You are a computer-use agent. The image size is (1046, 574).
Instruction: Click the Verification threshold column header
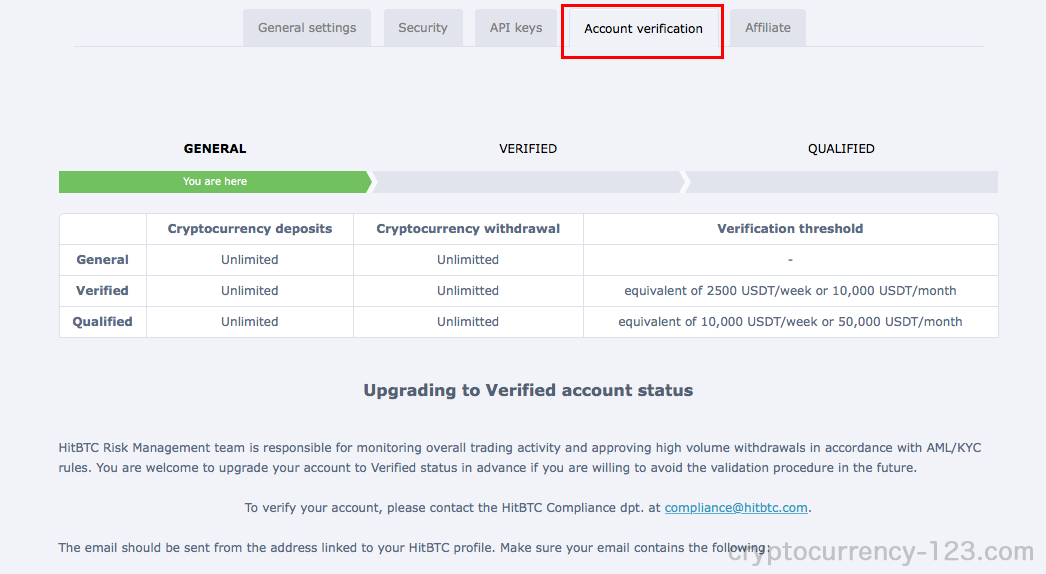pos(791,229)
